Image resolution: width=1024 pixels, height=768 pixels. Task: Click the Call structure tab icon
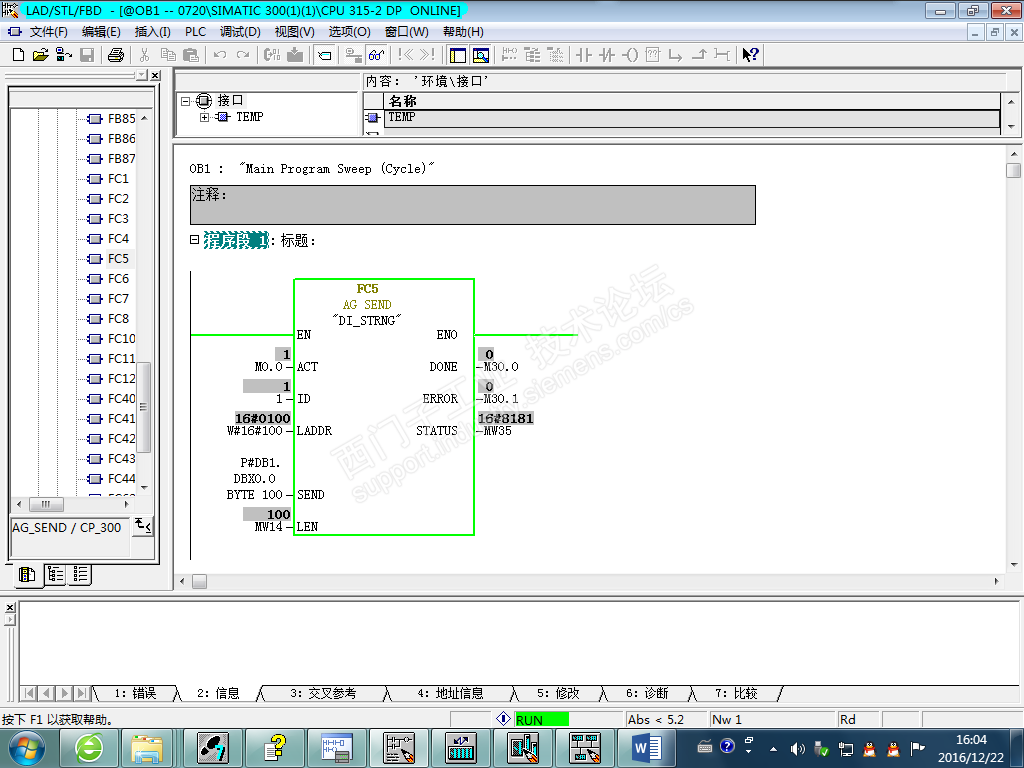[56, 575]
